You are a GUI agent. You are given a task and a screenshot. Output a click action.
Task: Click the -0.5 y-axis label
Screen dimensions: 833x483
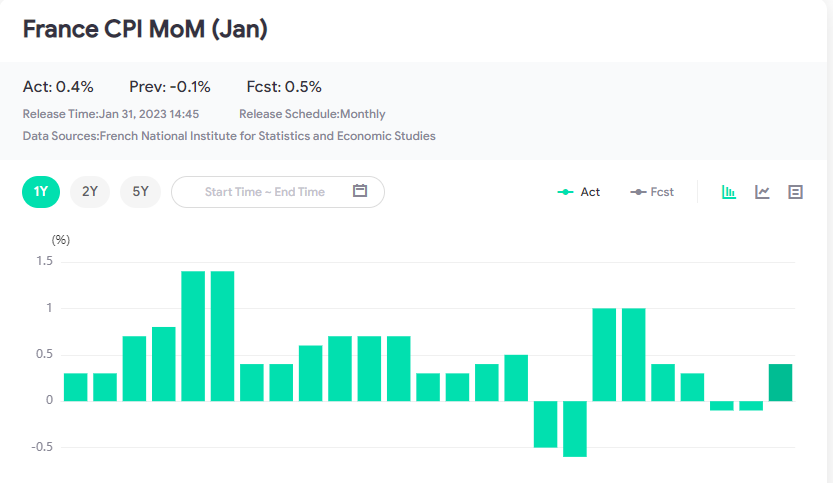pyautogui.click(x=42, y=447)
